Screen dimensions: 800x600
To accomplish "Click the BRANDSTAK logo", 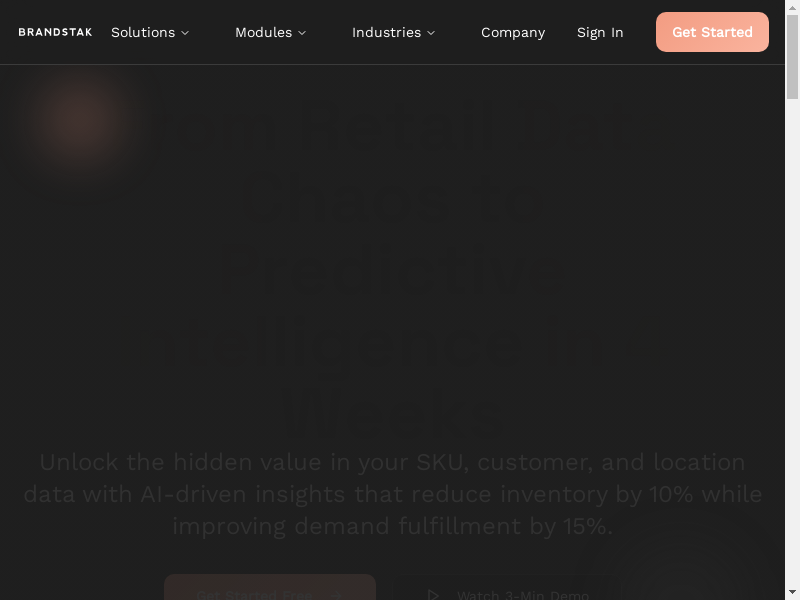I will click(x=55, y=32).
